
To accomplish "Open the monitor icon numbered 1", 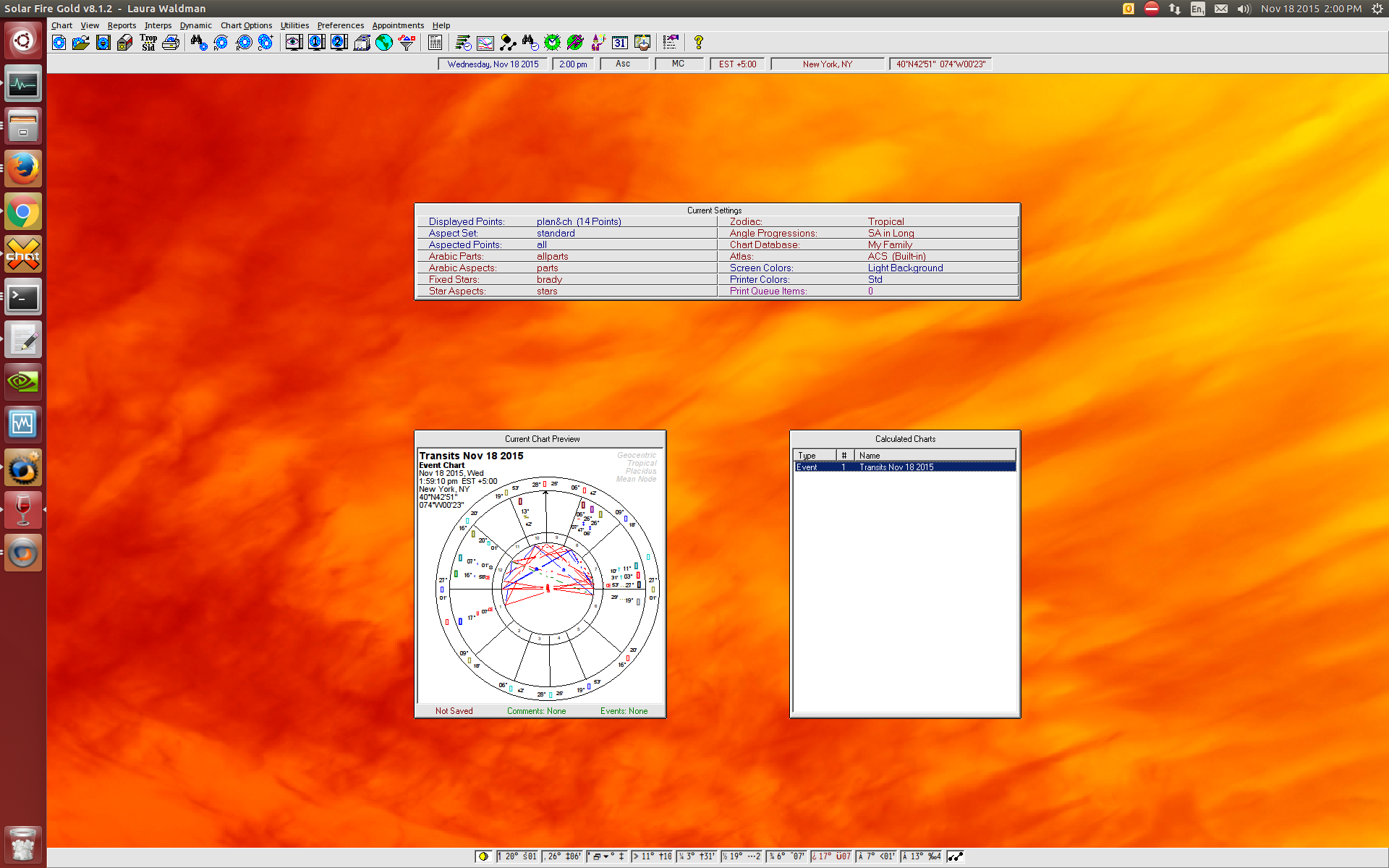I will 316,43.
